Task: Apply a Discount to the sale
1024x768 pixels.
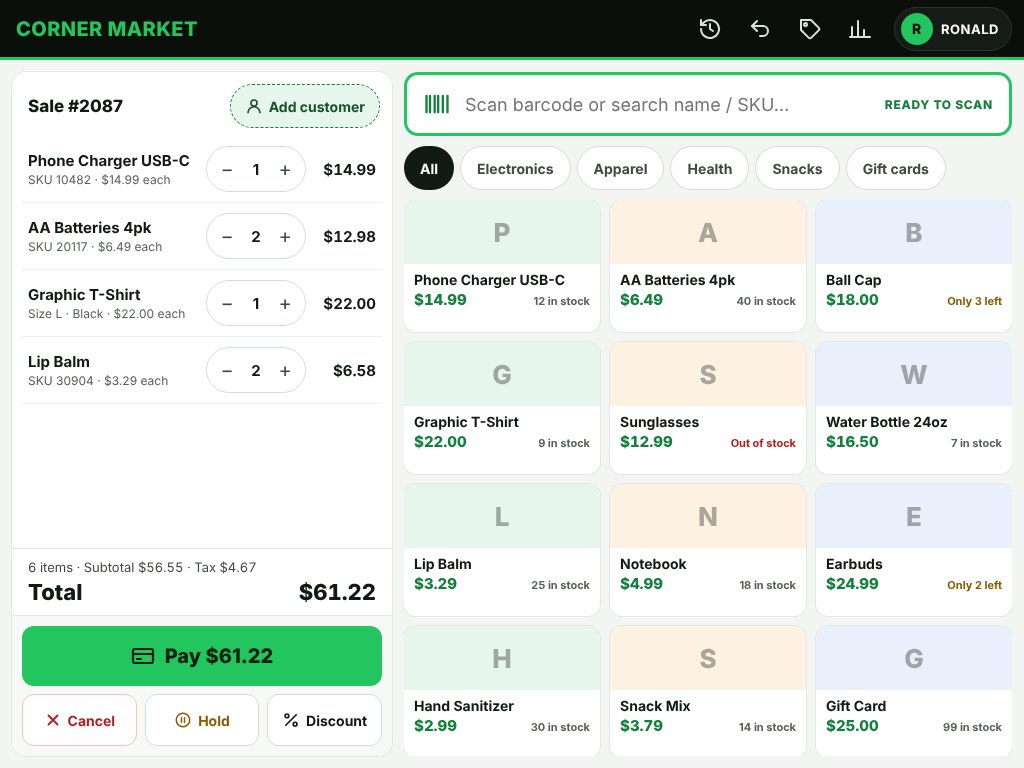Action: click(325, 720)
